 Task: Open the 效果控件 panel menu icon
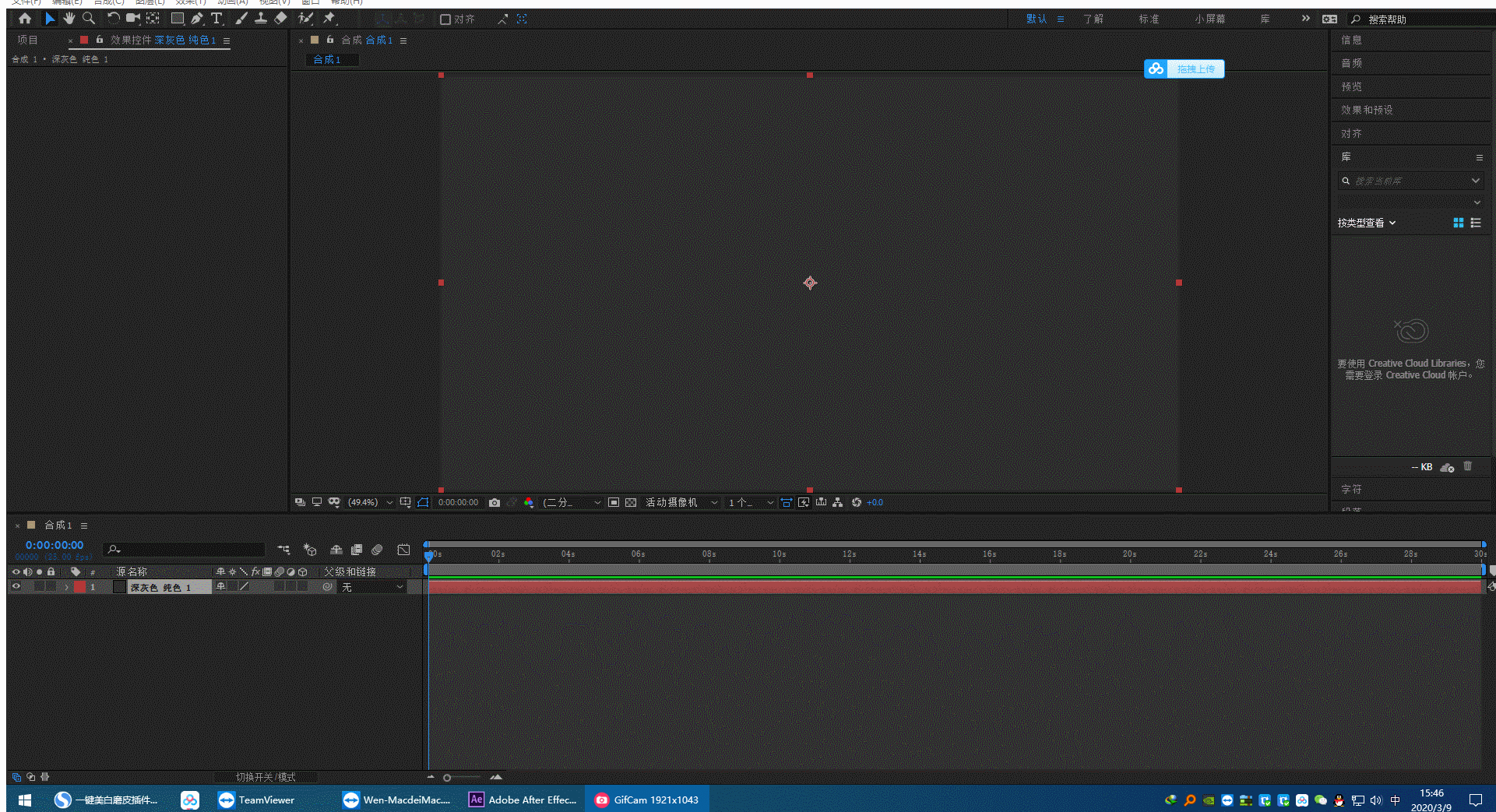(x=227, y=40)
